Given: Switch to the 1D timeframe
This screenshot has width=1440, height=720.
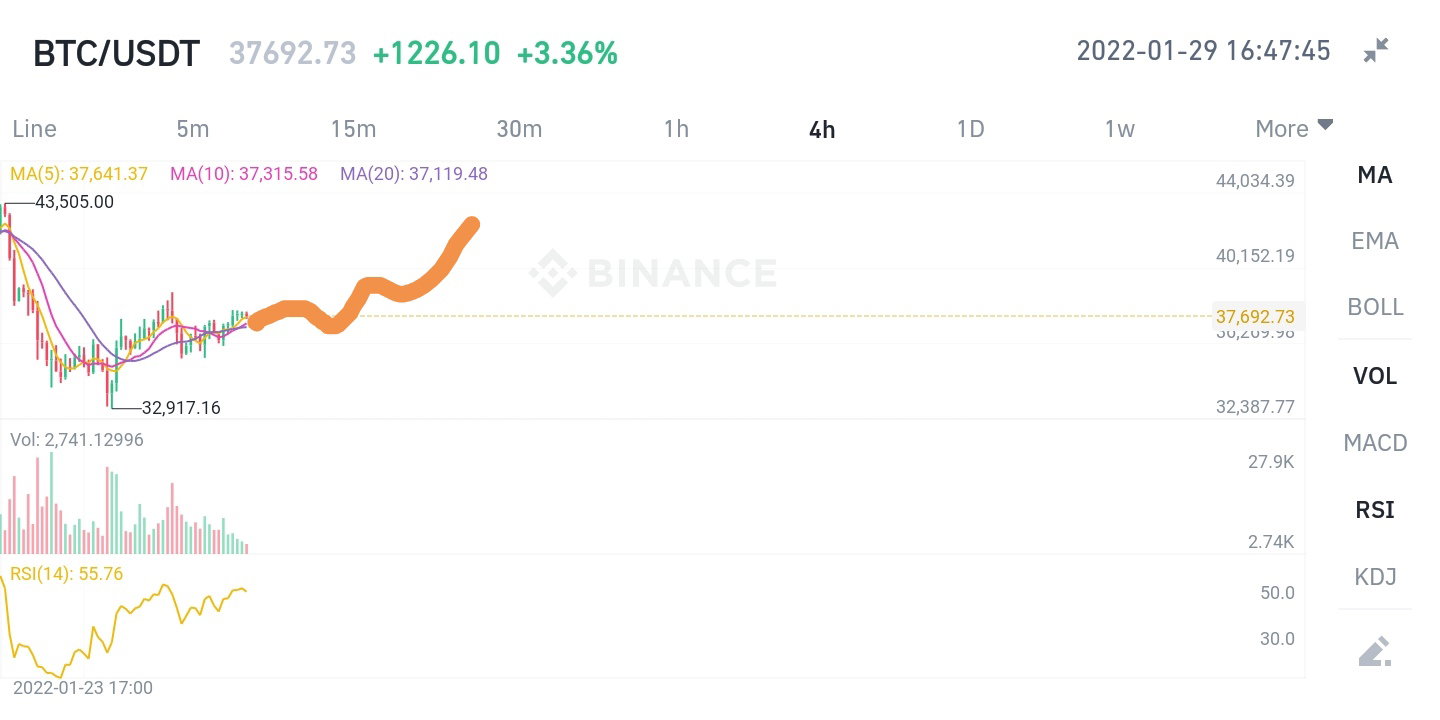Looking at the screenshot, I should tap(970, 129).
